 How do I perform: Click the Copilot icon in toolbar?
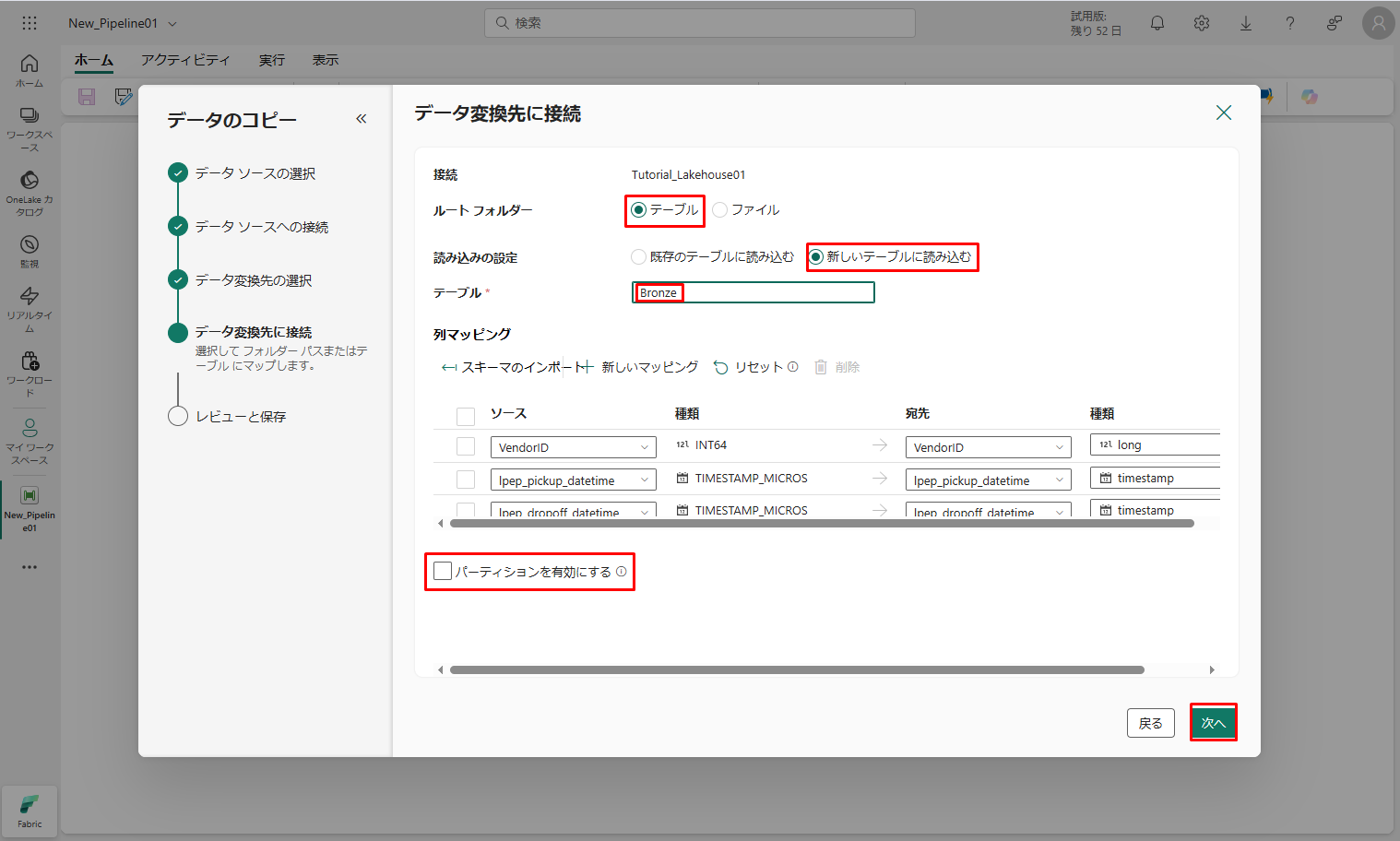click(1310, 97)
